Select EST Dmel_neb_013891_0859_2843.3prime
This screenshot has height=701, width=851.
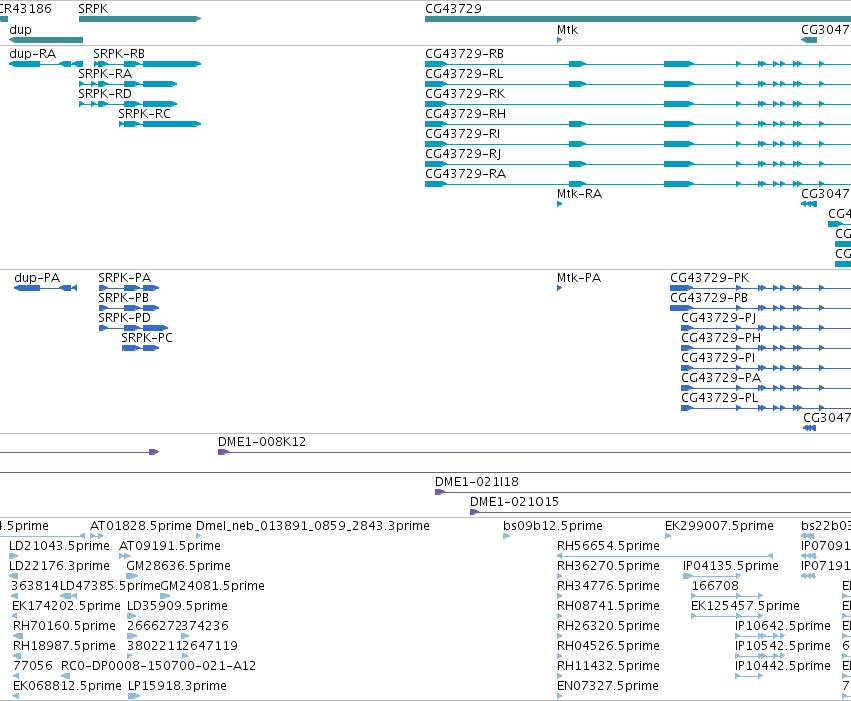coord(313,526)
